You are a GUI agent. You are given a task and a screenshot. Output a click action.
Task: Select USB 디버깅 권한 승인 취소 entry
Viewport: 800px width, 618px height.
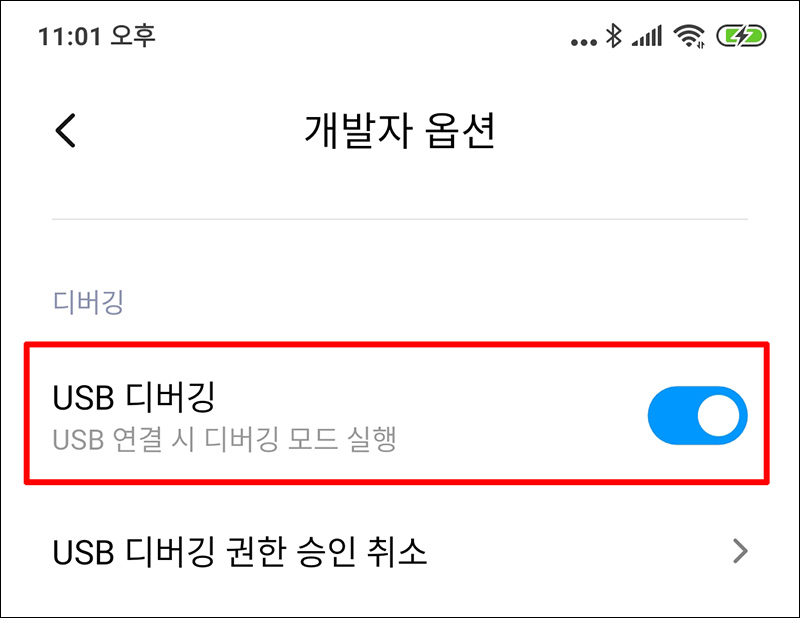[400, 551]
